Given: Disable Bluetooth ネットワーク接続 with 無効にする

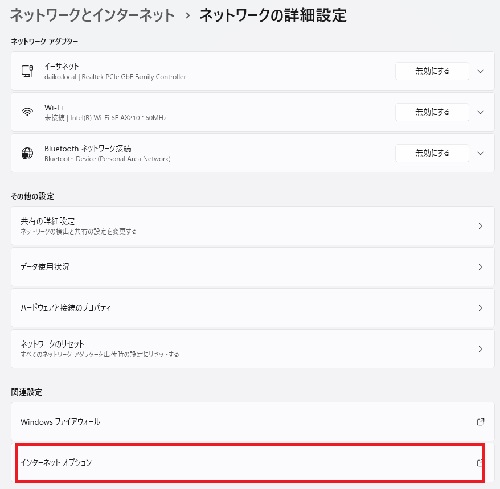Looking at the screenshot, I should (x=432, y=153).
